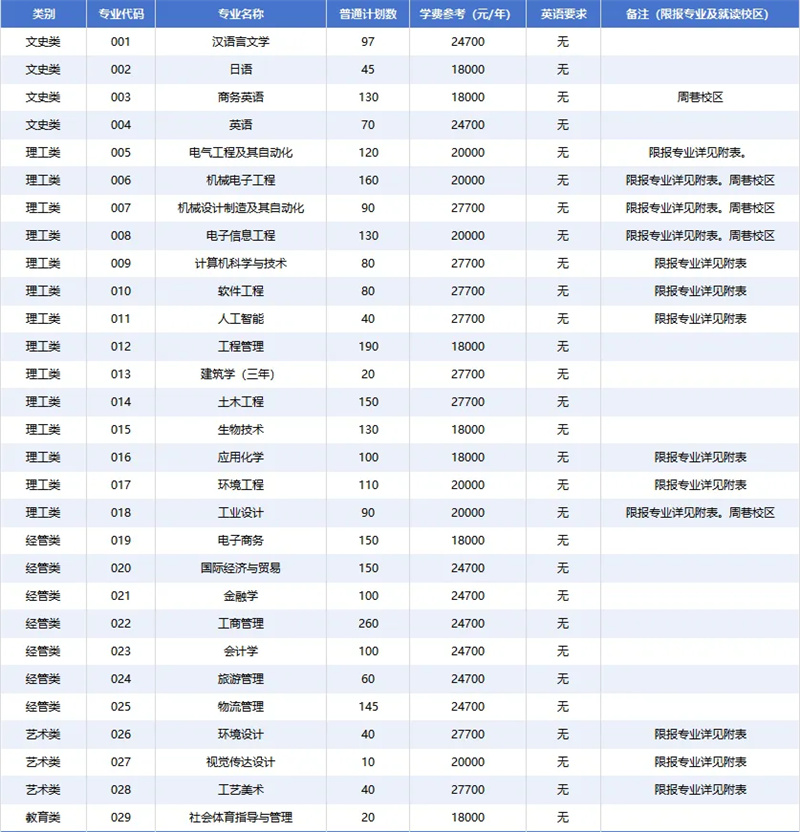Click 经管类 category in row 019

(43, 540)
